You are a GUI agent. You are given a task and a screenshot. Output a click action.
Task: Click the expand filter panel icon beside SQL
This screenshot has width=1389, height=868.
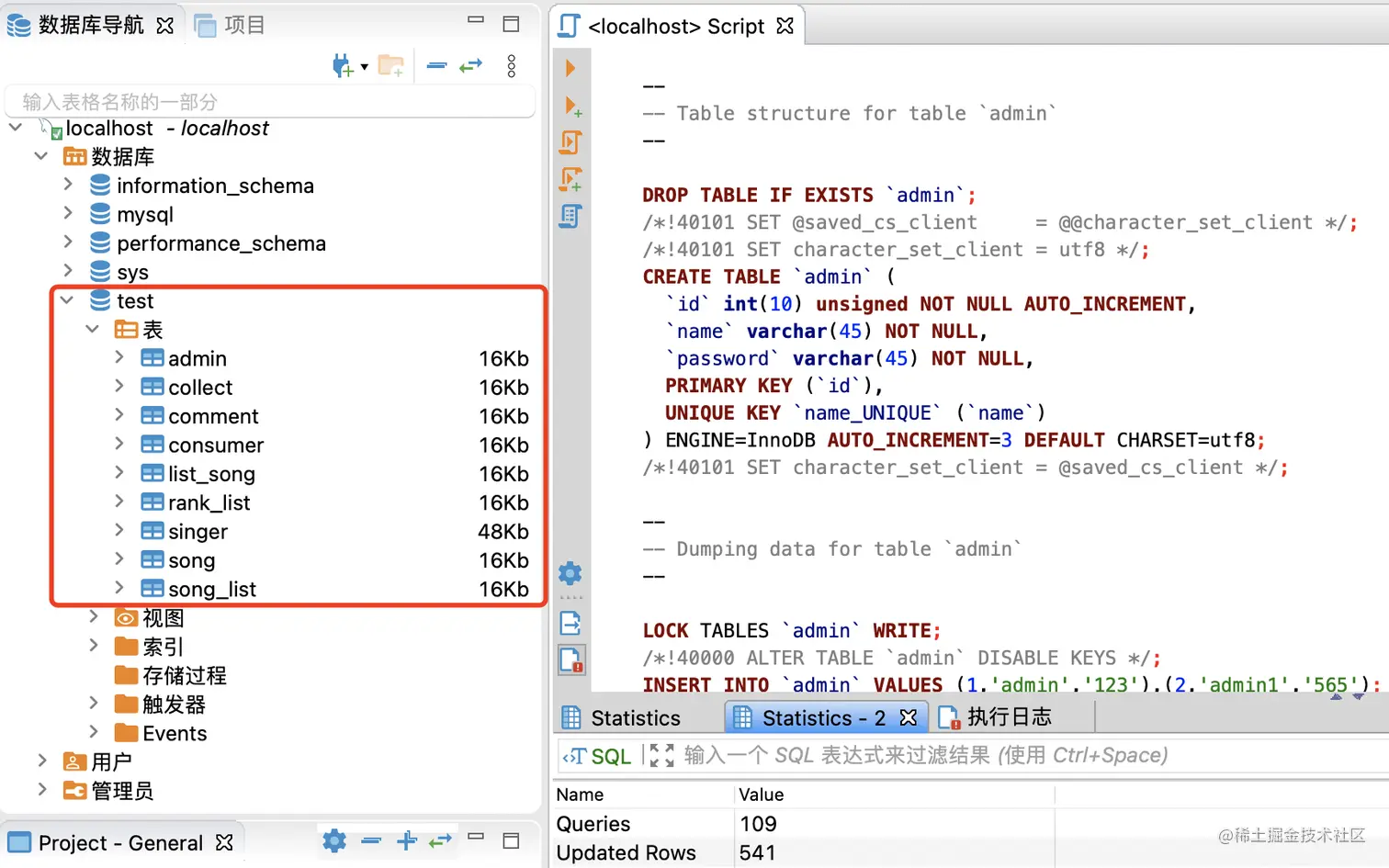point(661,756)
